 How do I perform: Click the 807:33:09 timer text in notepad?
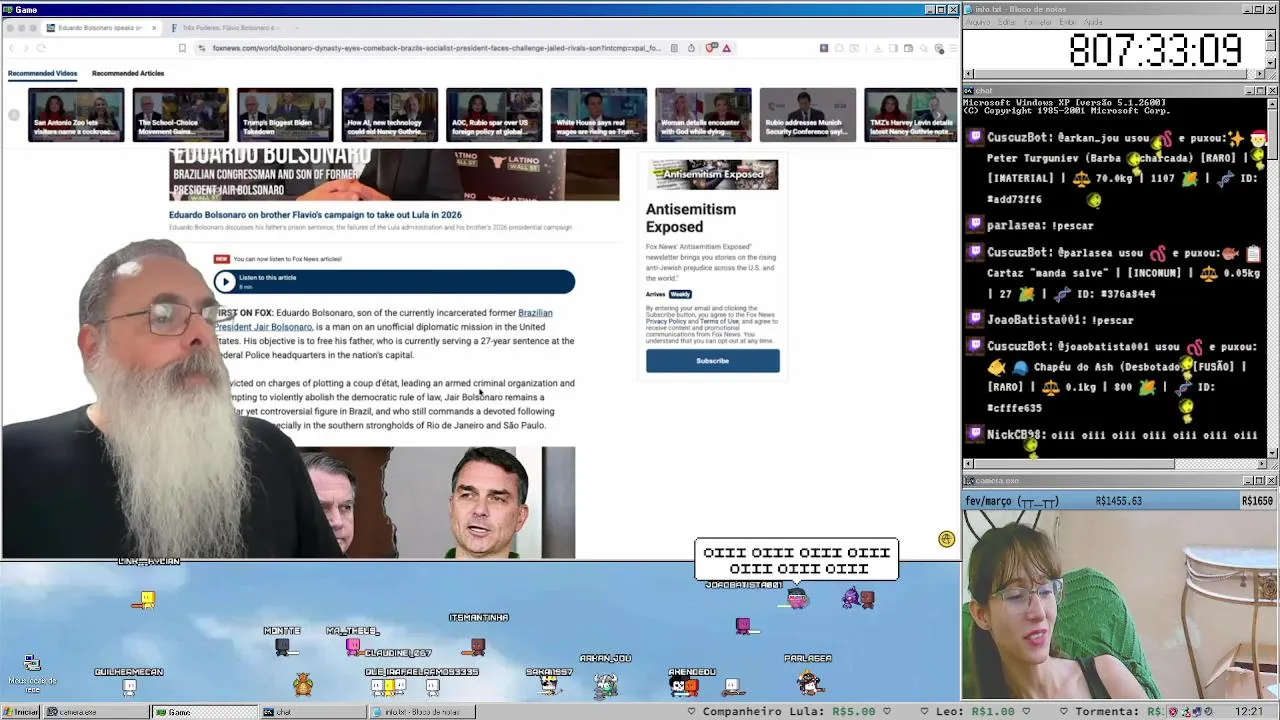pos(1155,50)
